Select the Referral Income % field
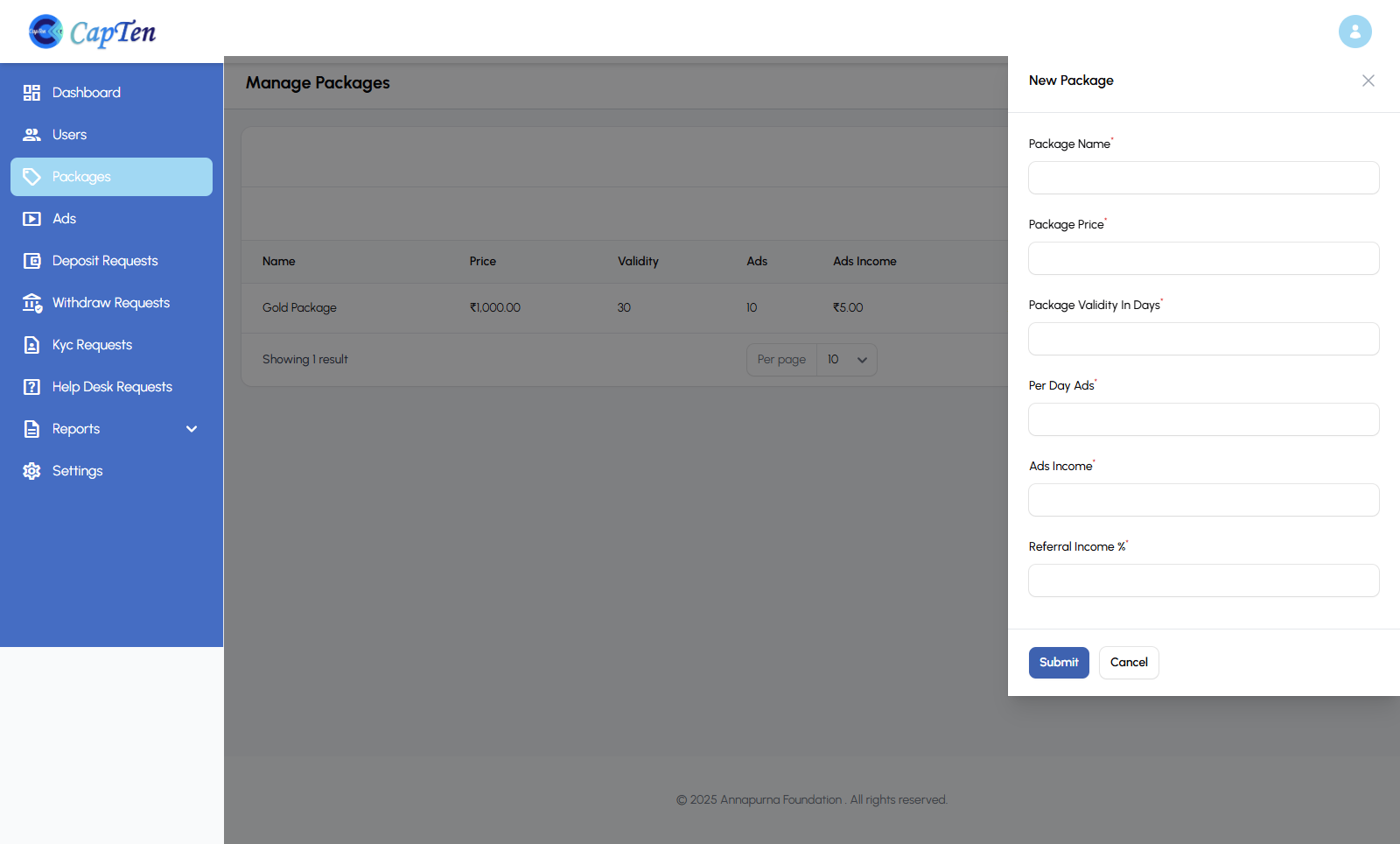1400x844 pixels. click(x=1203, y=580)
